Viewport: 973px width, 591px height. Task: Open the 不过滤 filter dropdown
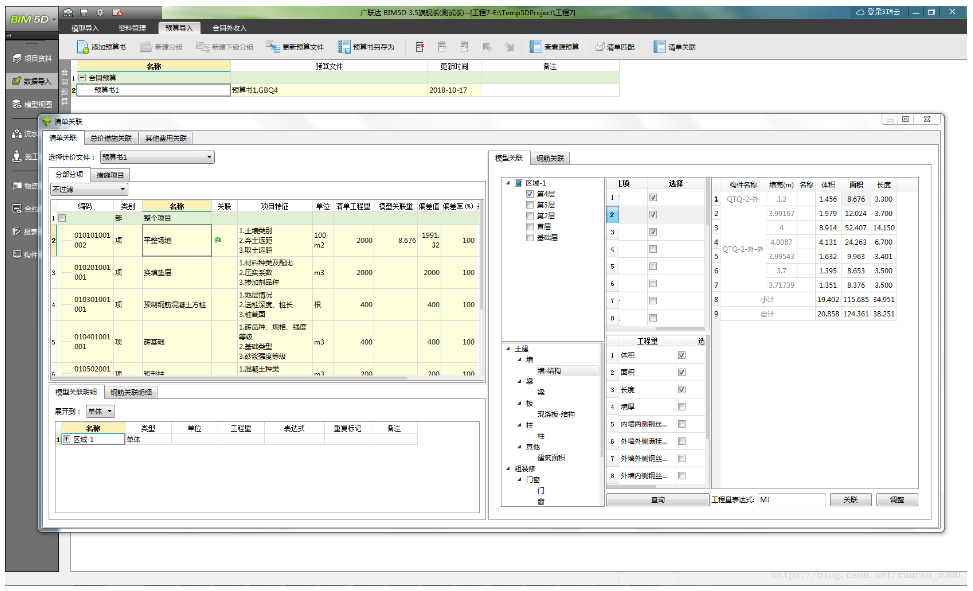pyautogui.click(x=89, y=189)
